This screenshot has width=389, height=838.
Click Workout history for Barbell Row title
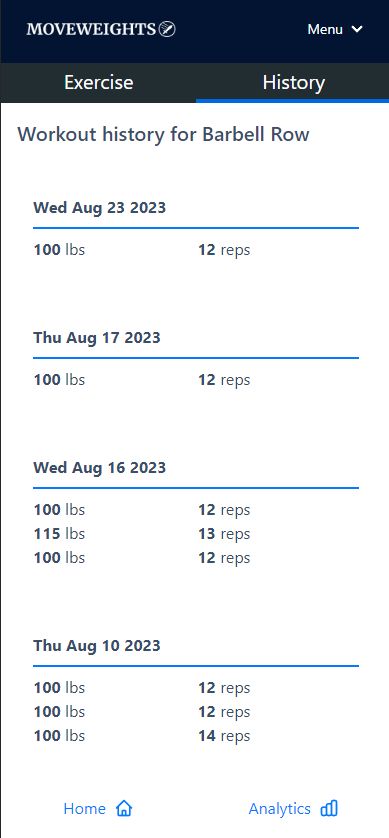tap(164, 134)
